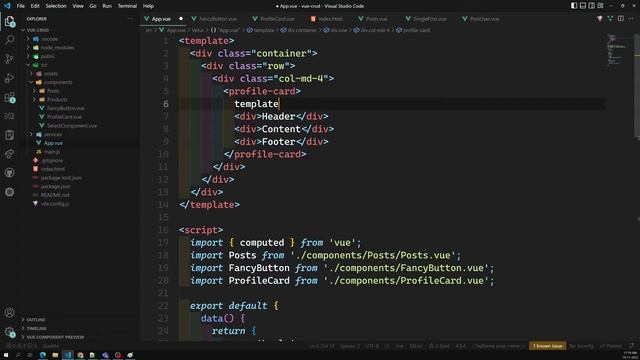Open SelectComponent.vue in the explorer tree
Image resolution: width=640 pixels, height=360 pixels.
tap(72, 126)
